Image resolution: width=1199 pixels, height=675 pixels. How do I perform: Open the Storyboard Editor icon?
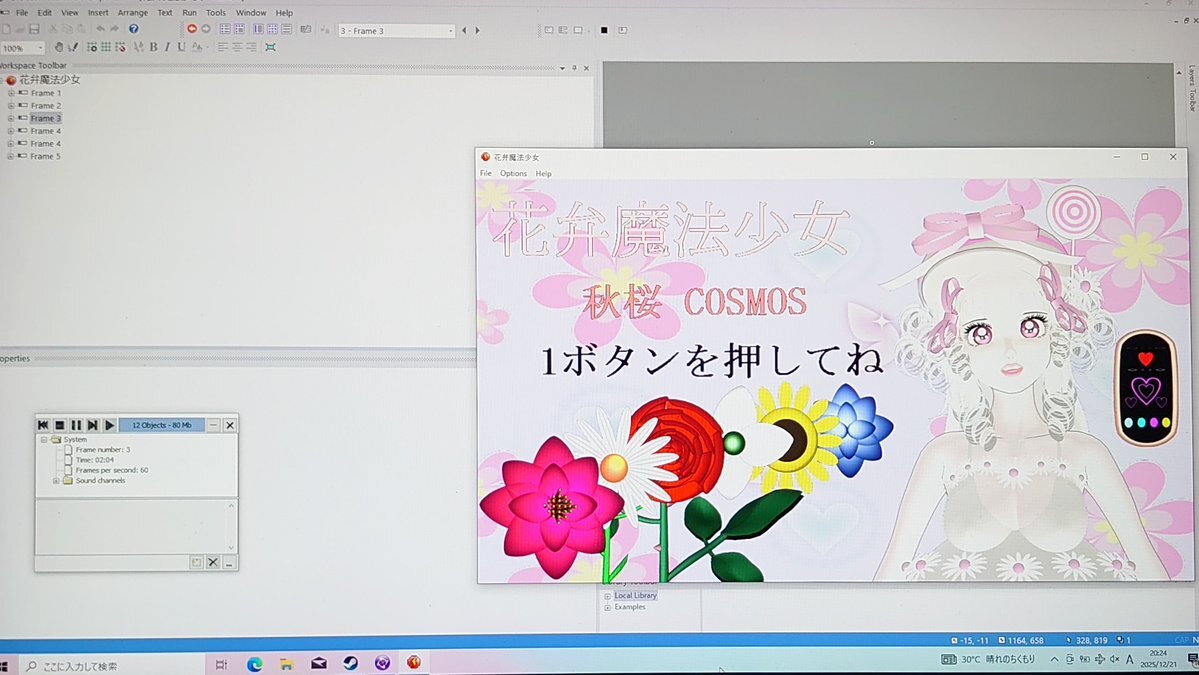tap(225, 29)
